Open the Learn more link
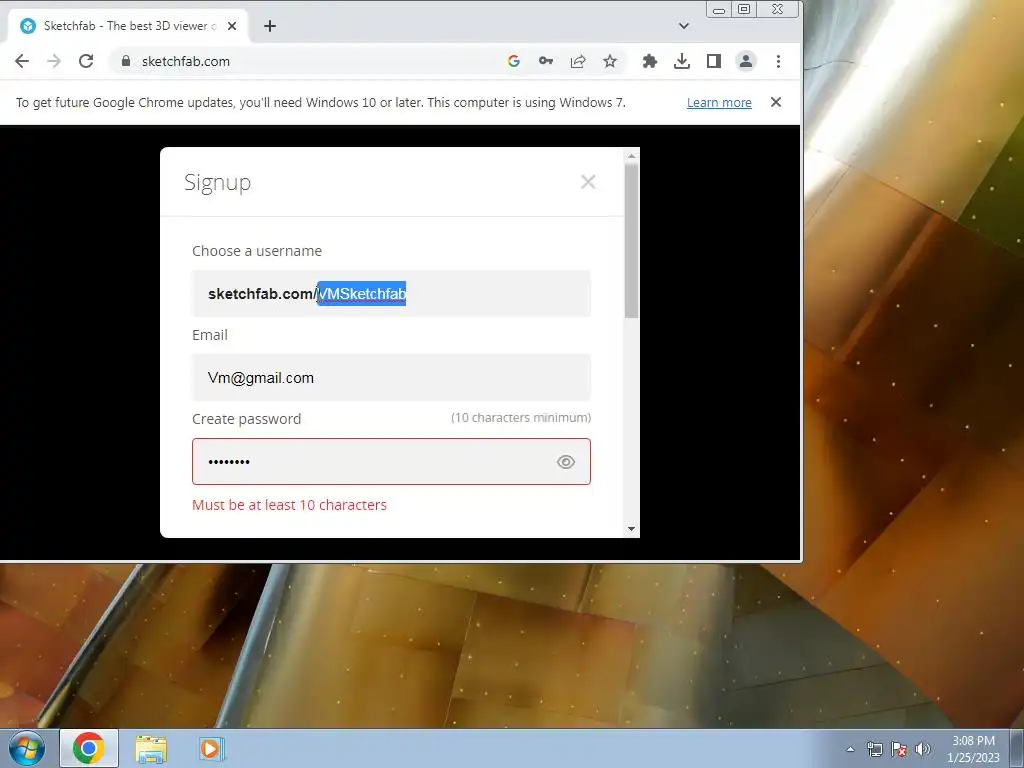 [x=719, y=103]
